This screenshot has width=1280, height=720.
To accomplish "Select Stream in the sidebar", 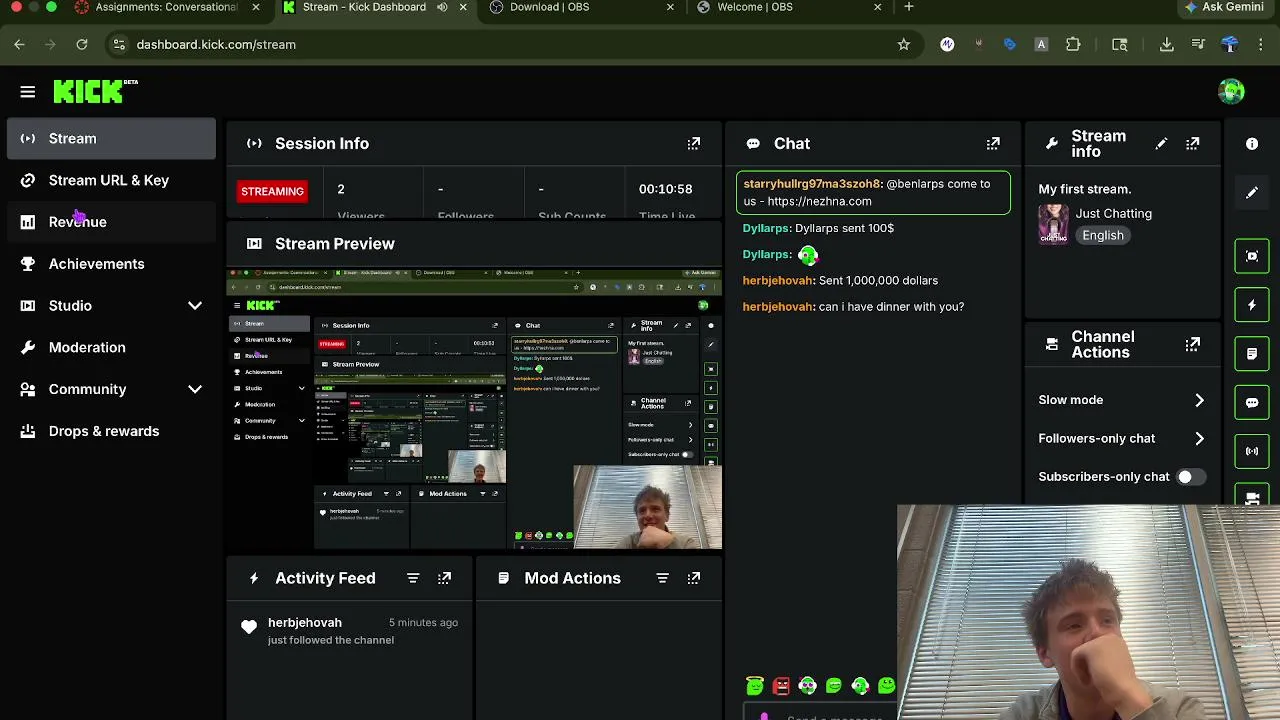I will 111,139.
